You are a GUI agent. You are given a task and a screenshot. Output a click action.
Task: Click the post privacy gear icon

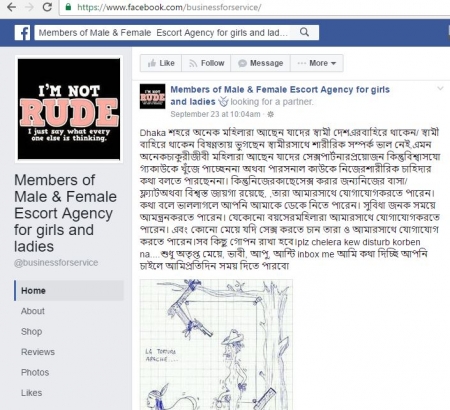pyautogui.click(x=270, y=114)
